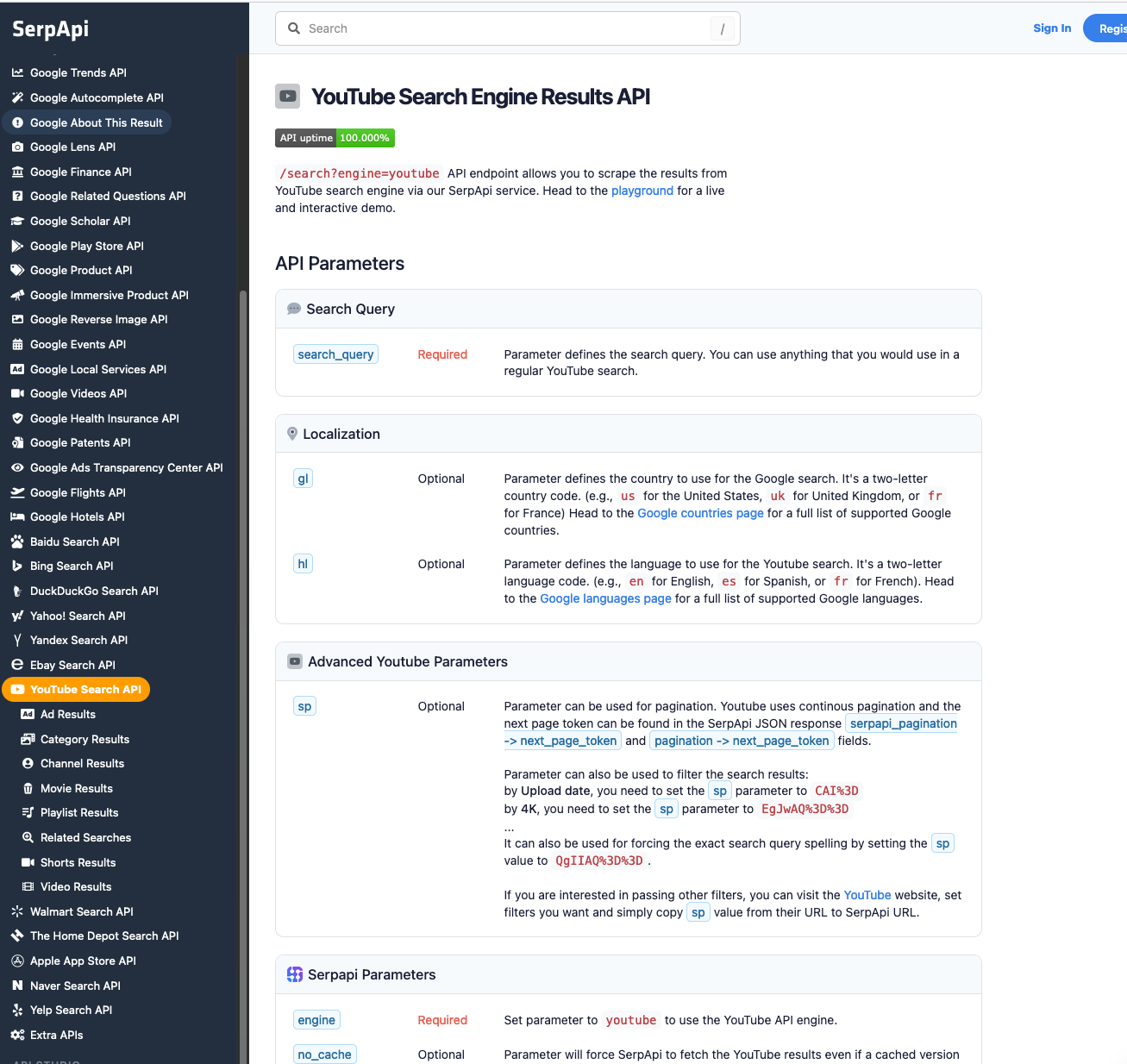Go to Related Searches subsection
This screenshot has width=1127, height=1064.
[85, 838]
